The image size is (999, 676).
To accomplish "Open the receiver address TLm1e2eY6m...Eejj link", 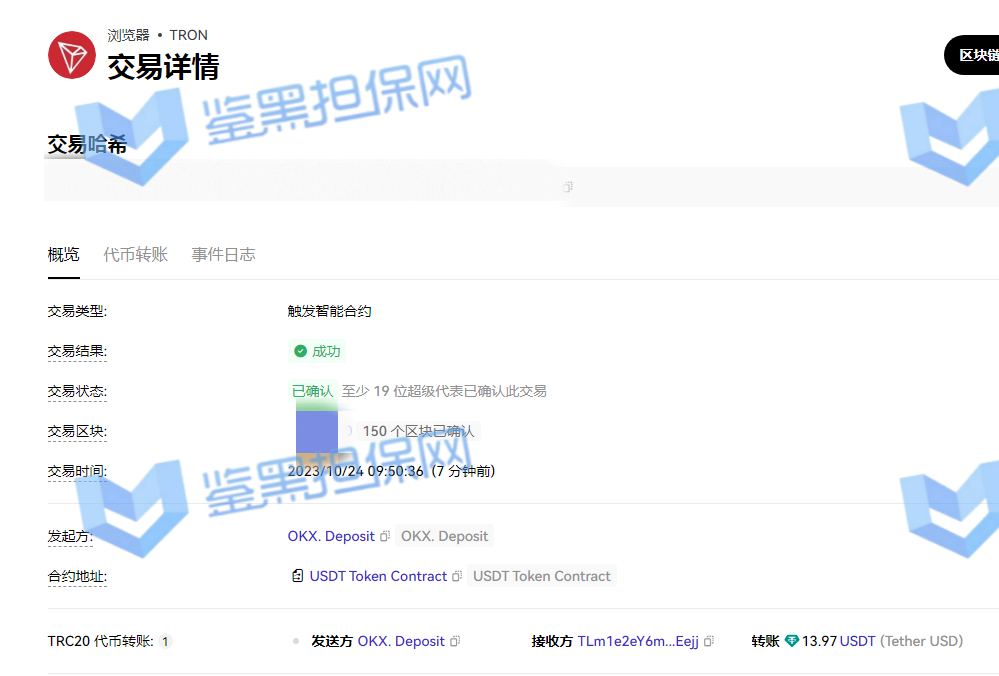I will (638, 641).
